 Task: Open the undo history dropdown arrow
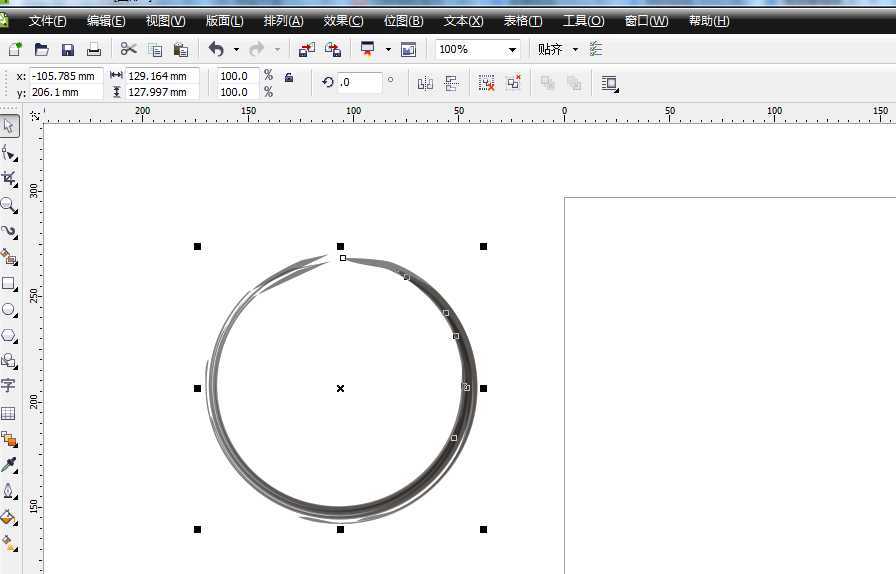tap(236, 49)
